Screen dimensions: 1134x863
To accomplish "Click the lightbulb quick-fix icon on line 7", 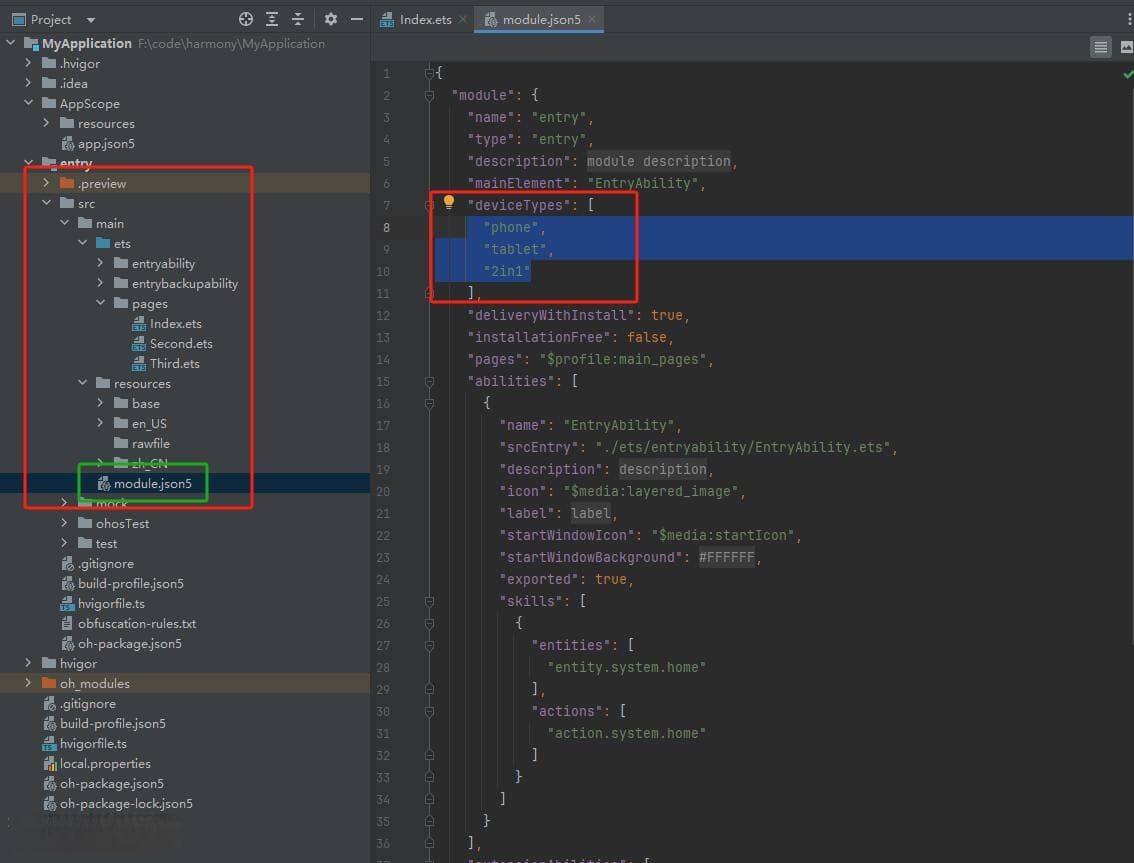I will coord(448,203).
